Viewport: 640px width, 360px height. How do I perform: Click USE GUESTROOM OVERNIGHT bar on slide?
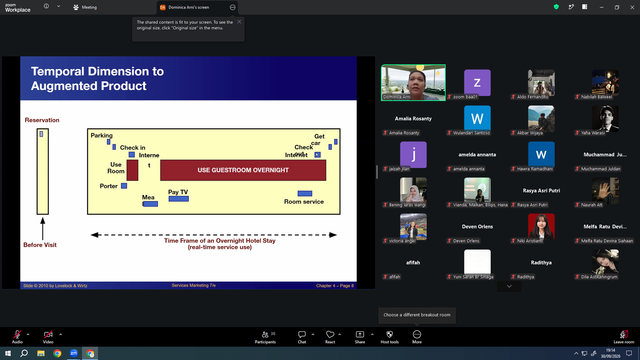point(243,170)
